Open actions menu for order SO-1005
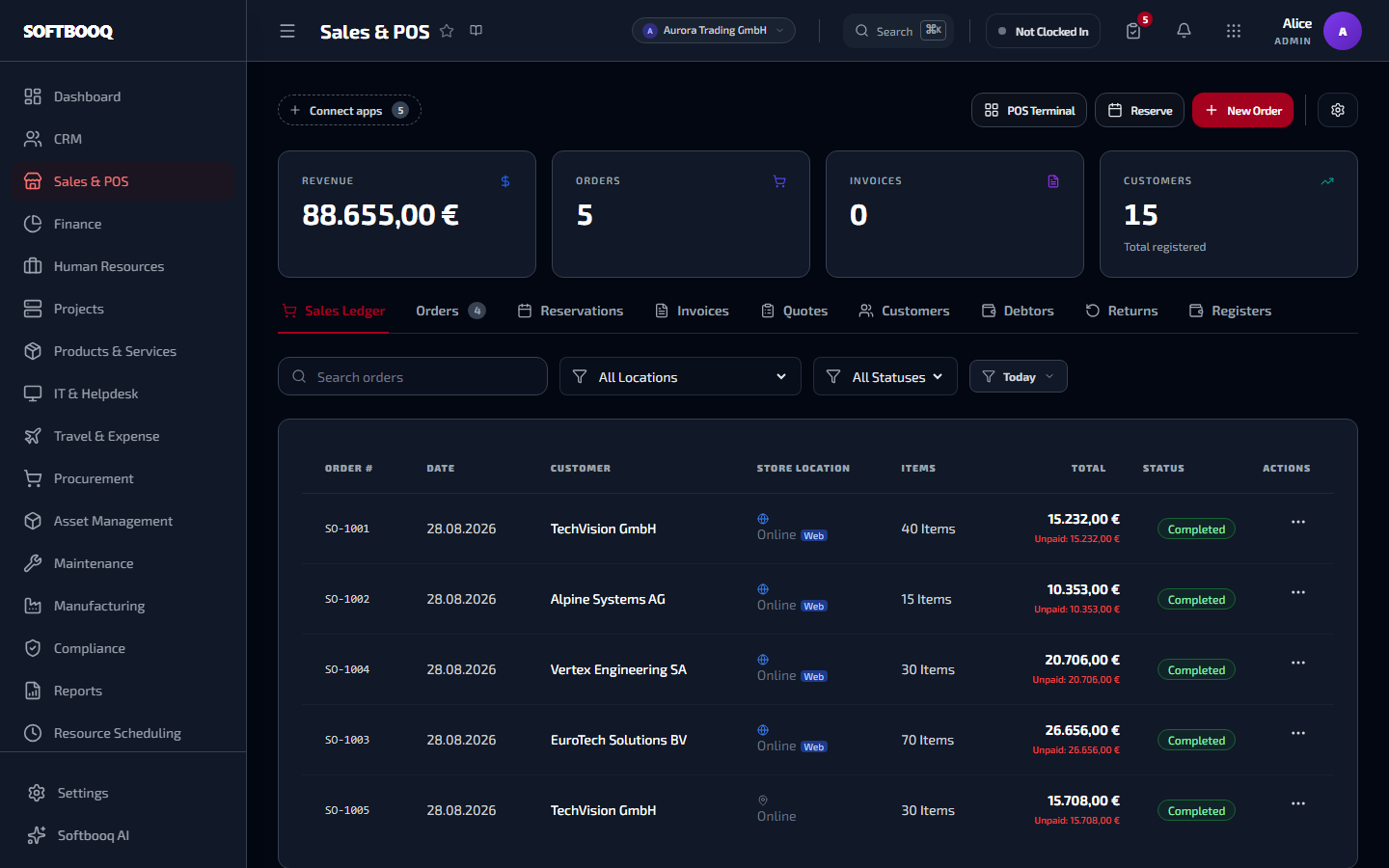This screenshot has width=1389, height=868. pos(1298,803)
